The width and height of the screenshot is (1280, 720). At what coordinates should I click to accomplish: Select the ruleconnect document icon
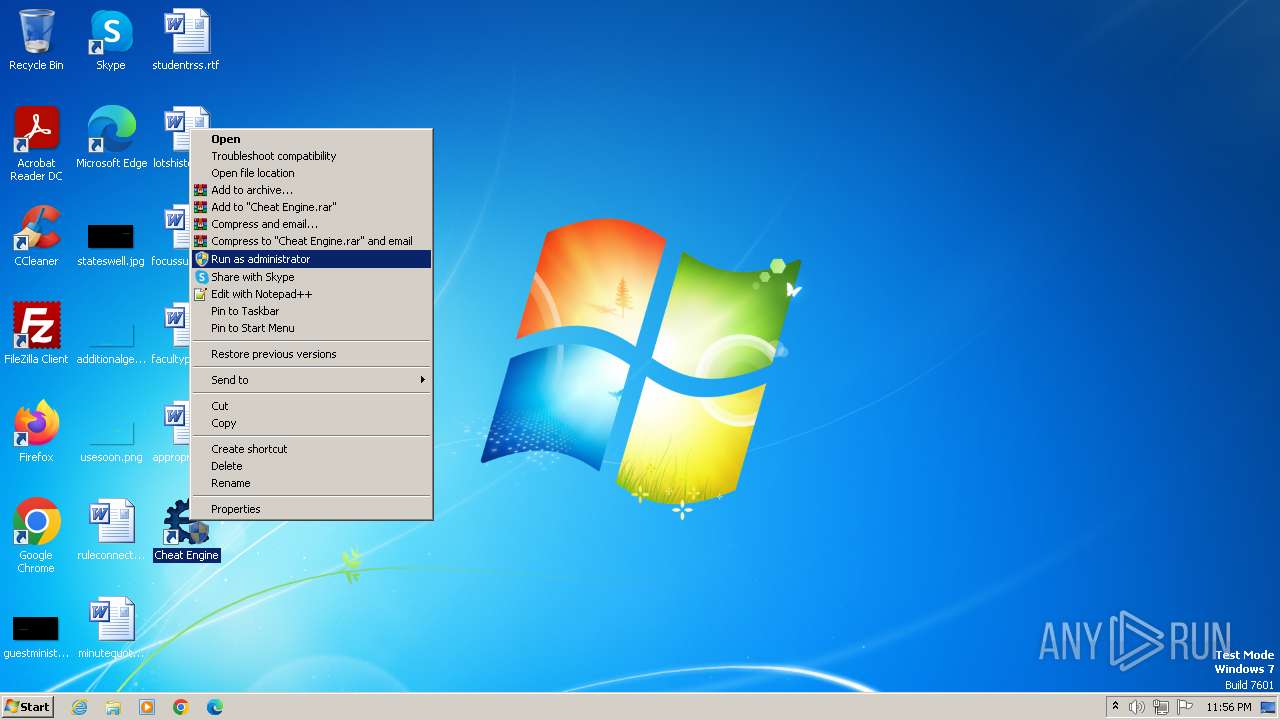(111, 530)
